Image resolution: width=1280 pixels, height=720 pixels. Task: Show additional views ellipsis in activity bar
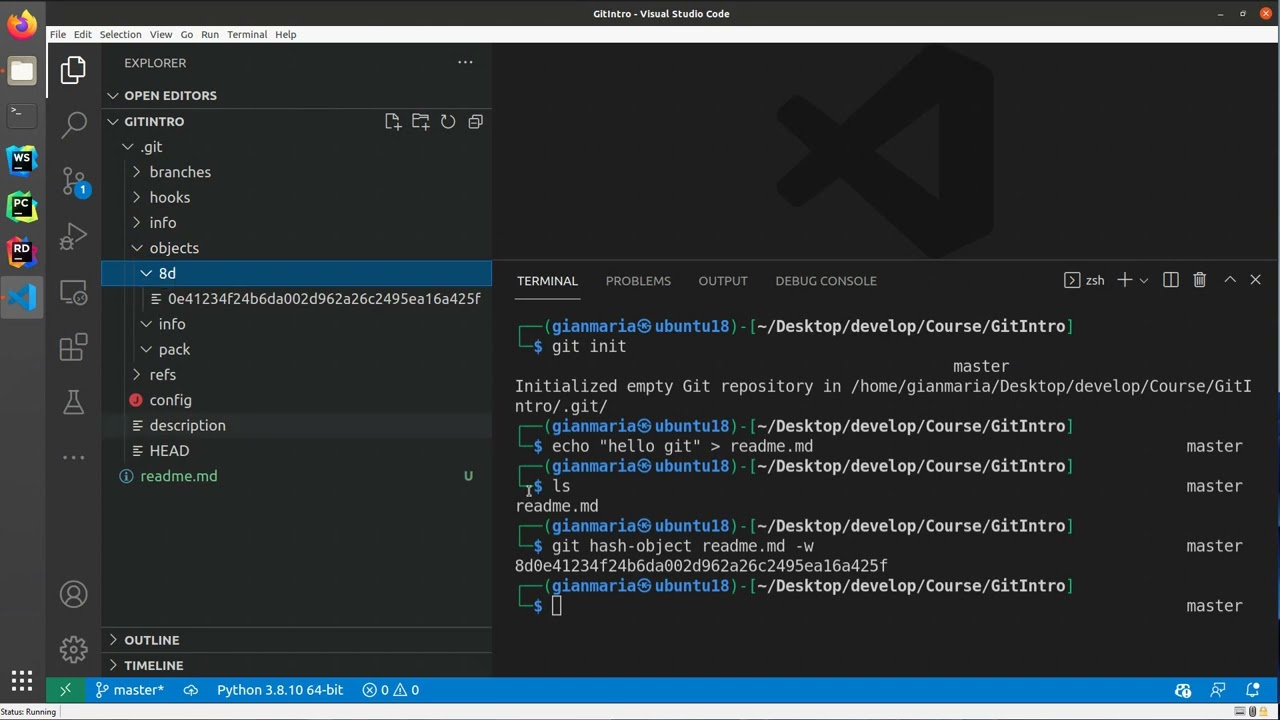coord(73,457)
